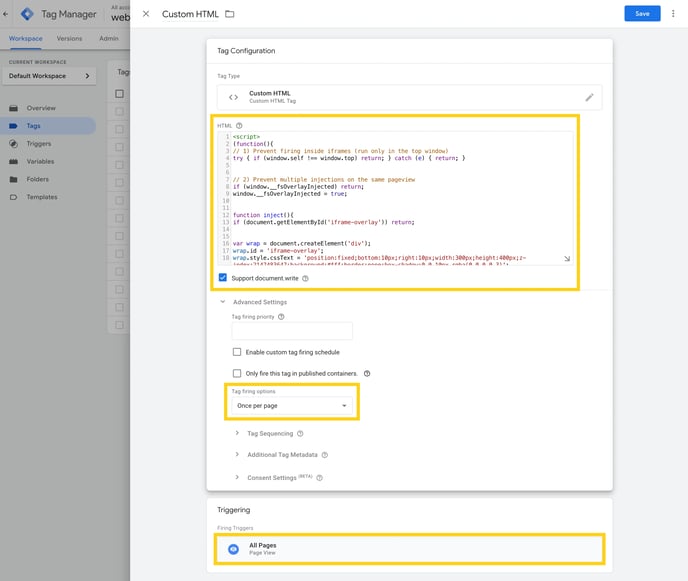Expand the Tag Sequencing section
The height and width of the screenshot is (581, 688).
point(237,433)
